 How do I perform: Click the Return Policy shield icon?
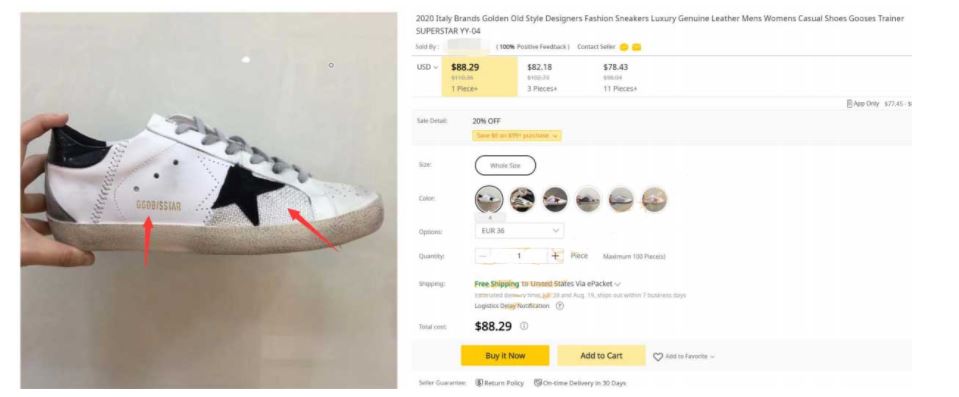pyautogui.click(x=479, y=383)
